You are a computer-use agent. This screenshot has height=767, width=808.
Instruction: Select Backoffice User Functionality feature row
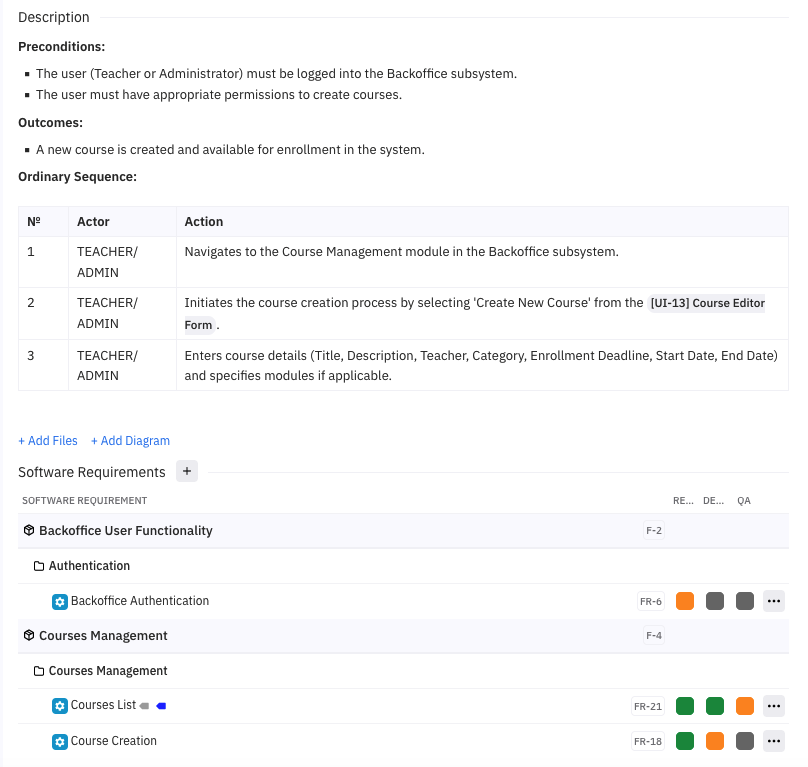(403, 530)
